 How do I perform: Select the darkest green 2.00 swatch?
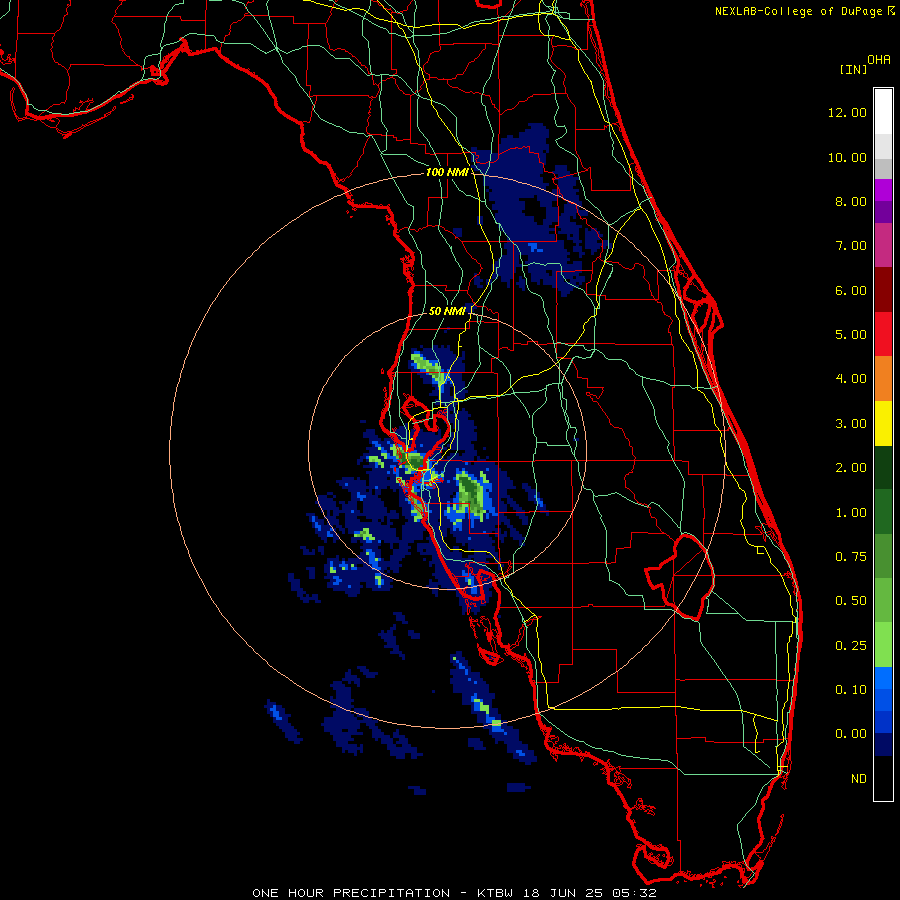coord(883,468)
